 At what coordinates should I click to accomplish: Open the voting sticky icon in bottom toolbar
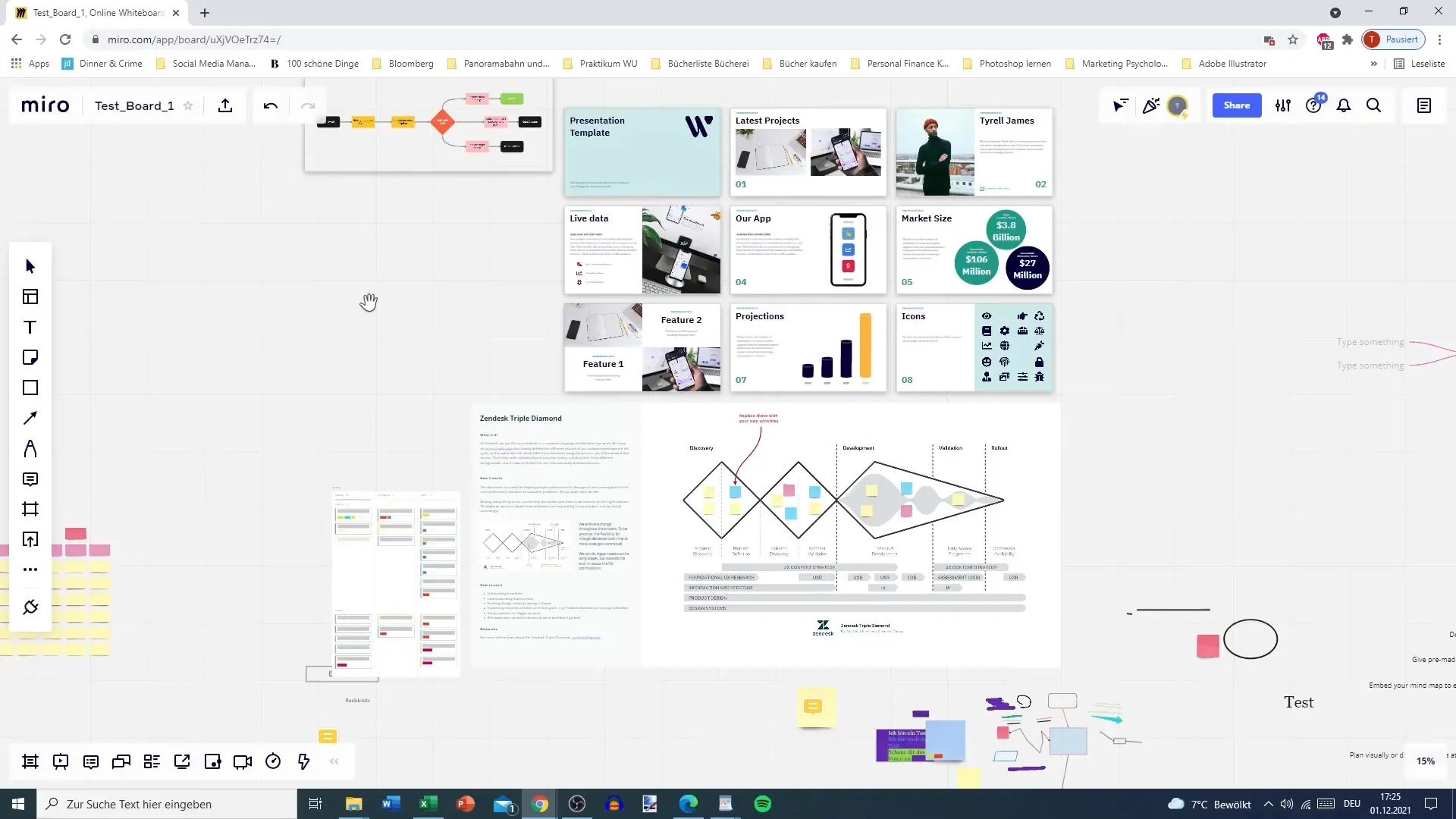click(212, 761)
